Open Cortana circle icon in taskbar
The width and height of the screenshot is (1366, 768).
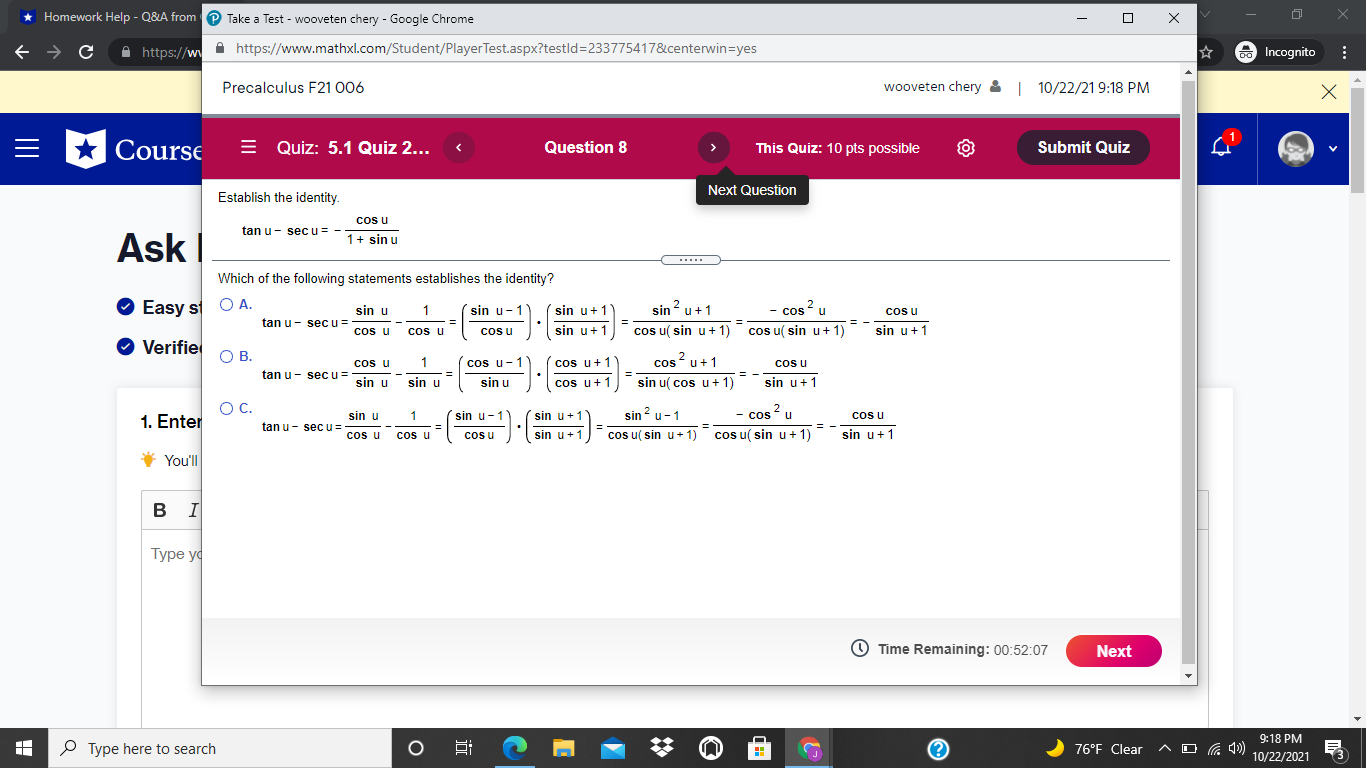(415, 748)
